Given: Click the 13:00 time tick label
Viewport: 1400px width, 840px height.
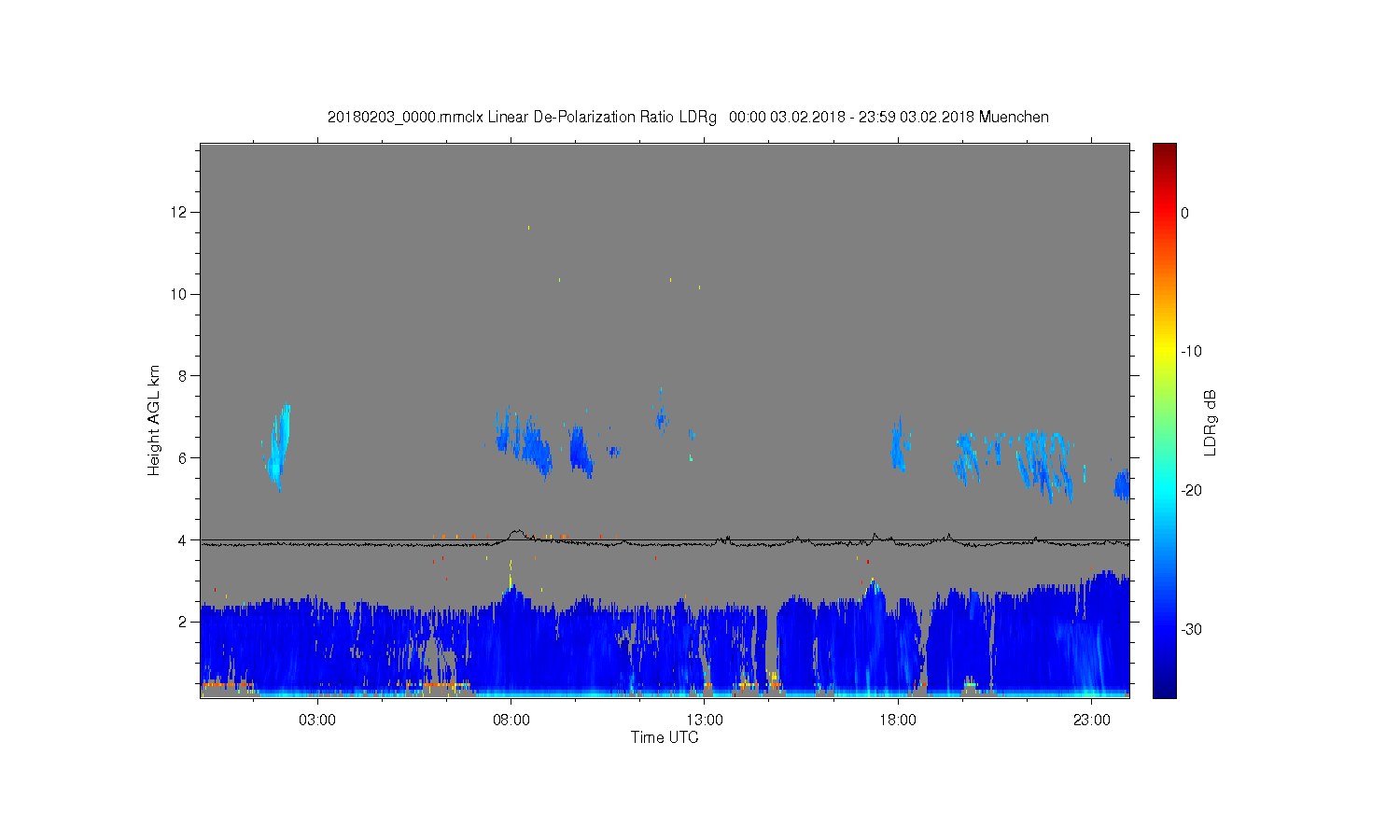Looking at the screenshot, I should click(705, 721).
